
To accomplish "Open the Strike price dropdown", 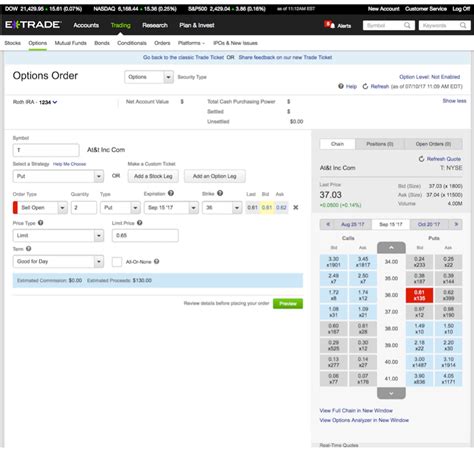I will point(222,207).
